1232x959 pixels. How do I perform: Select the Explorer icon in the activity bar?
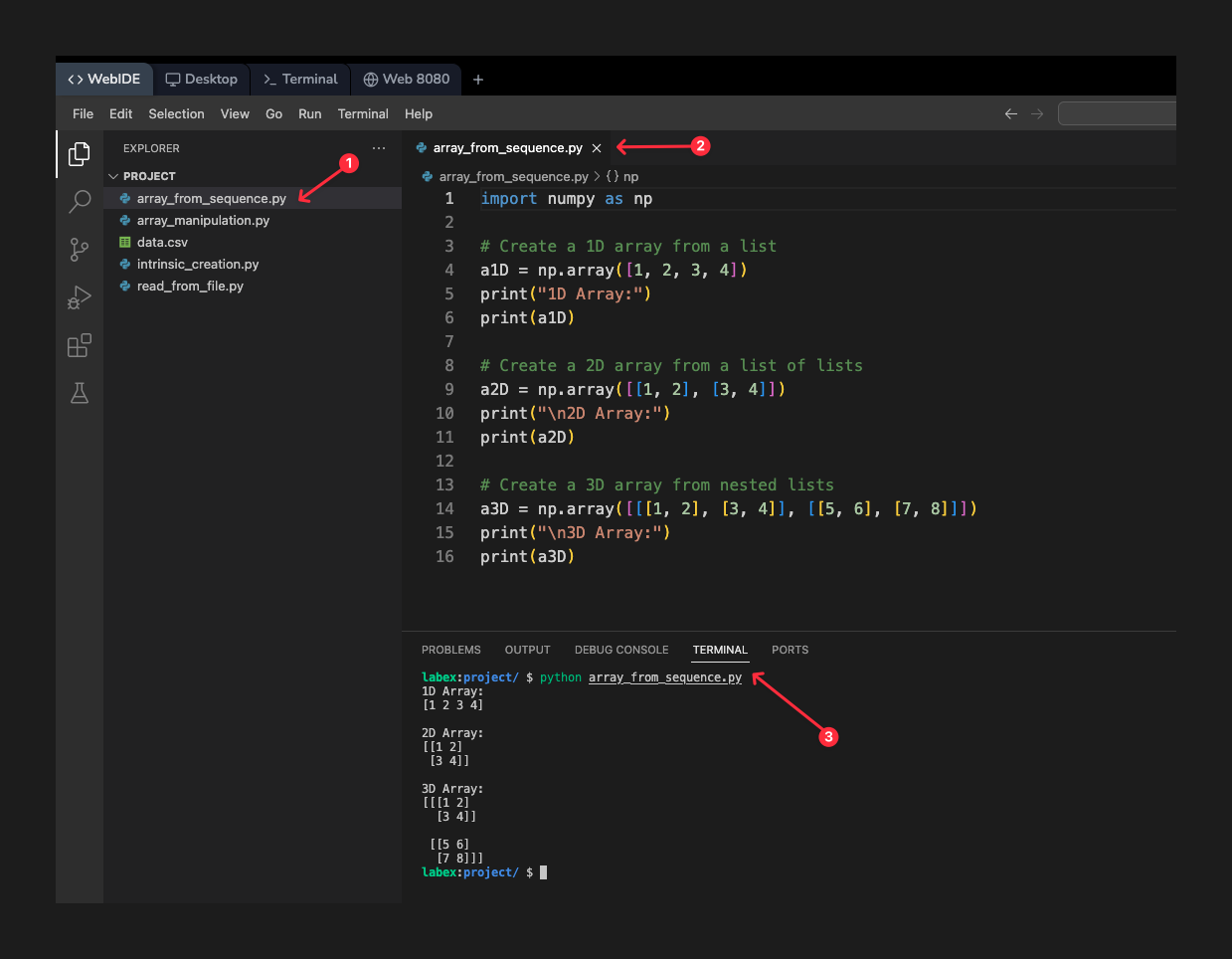click(x=79, y=154)
